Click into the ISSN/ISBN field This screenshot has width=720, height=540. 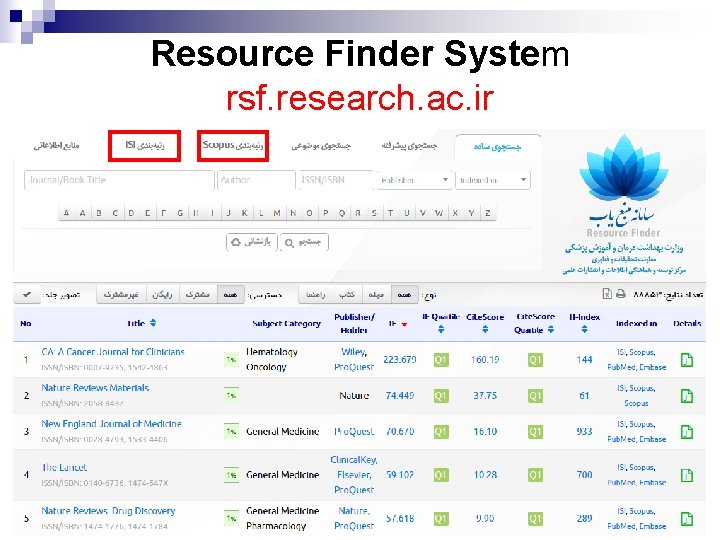tap(336, 180)
